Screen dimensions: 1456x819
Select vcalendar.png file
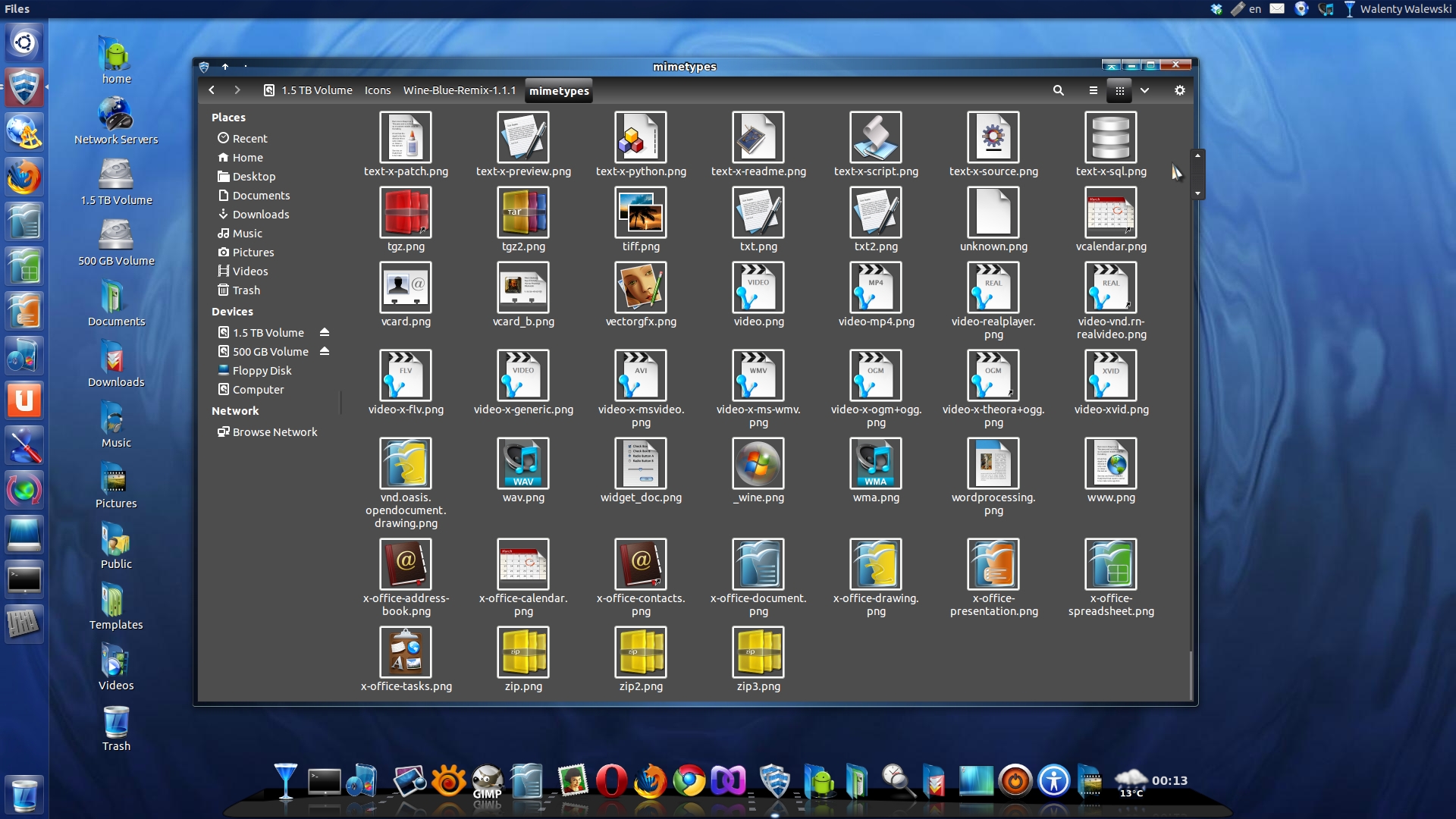1111,220
